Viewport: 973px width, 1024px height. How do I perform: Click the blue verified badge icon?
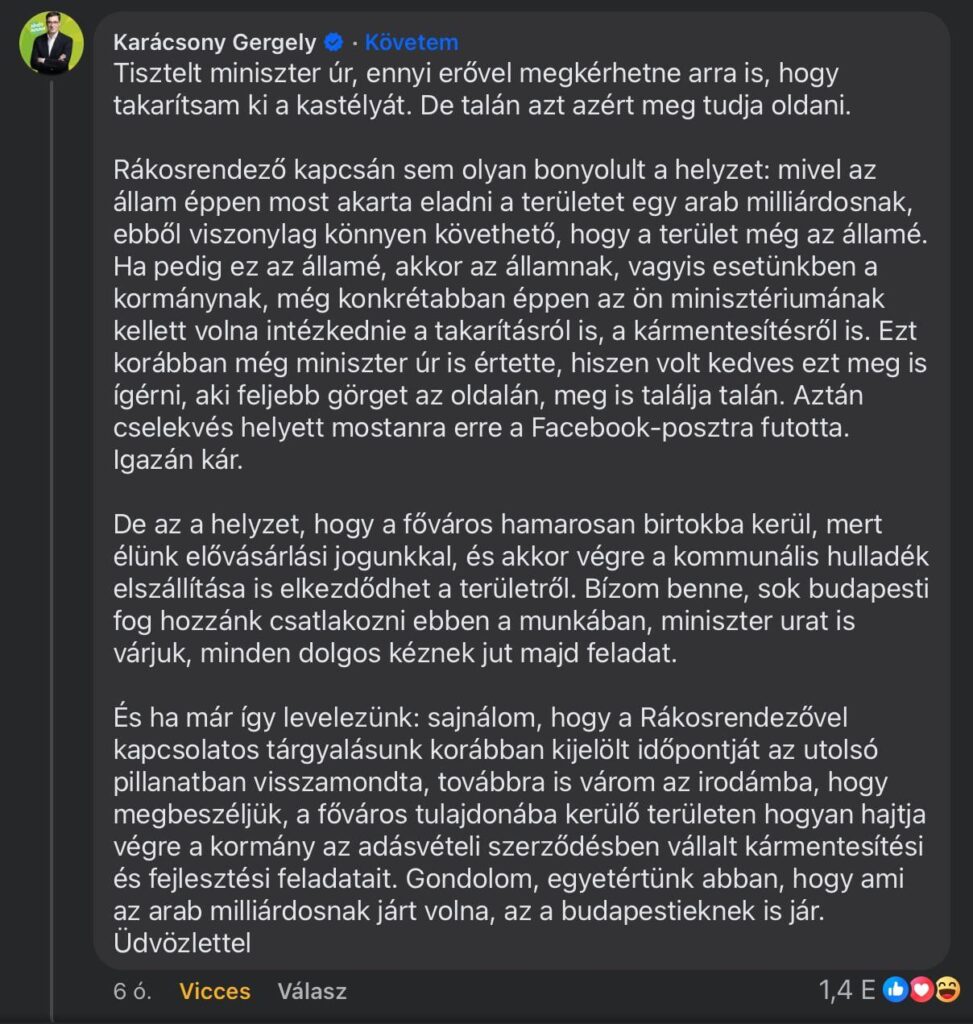point(334,42)
